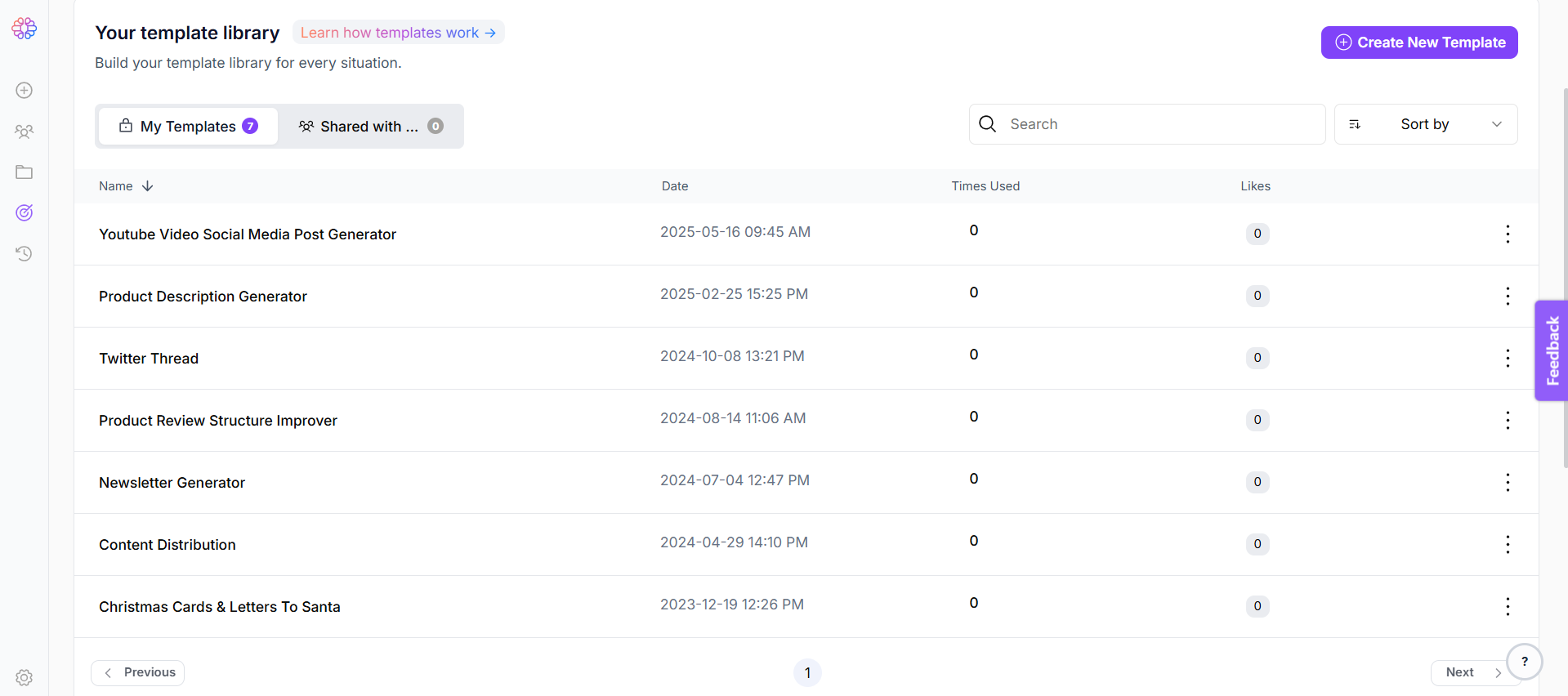Click date 2024-10-08 13:21 PM
This screenshot has height=696, width=1568.
coord(732,356)
